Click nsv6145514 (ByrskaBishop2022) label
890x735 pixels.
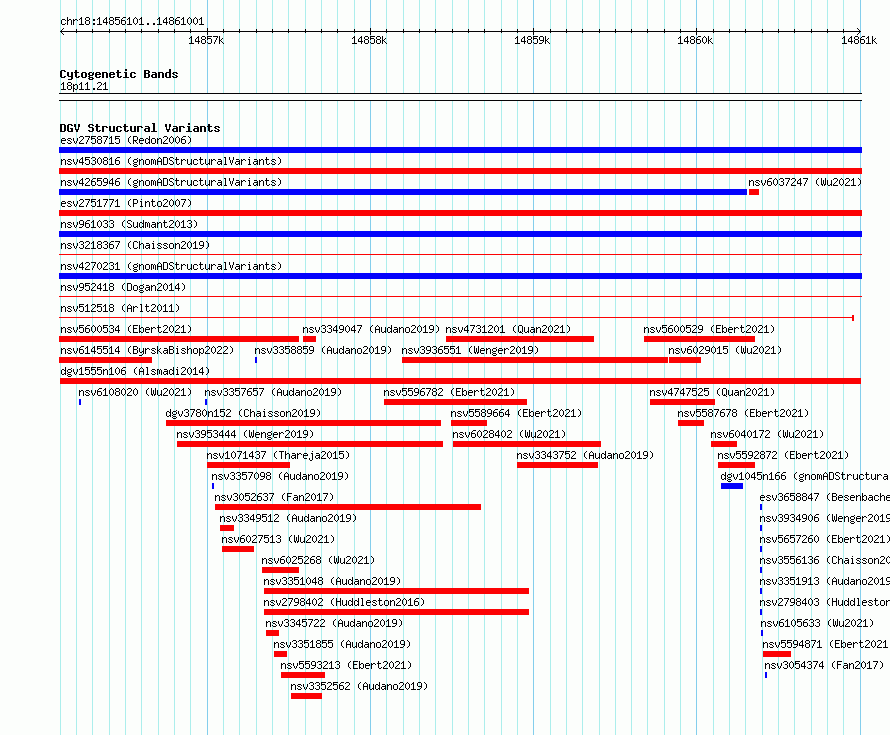147,350
